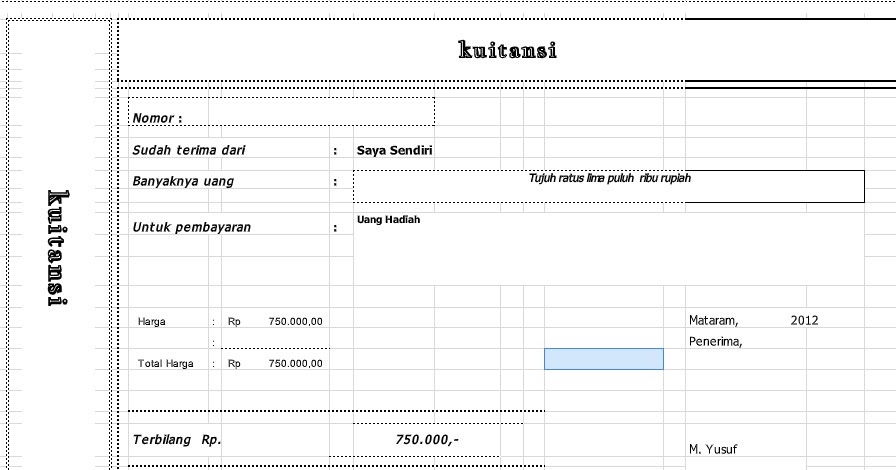The width and height of the screenshot is (896, 470).
Task: Select the 'Mataram,' cell
Action: click(x=713, y=320)
